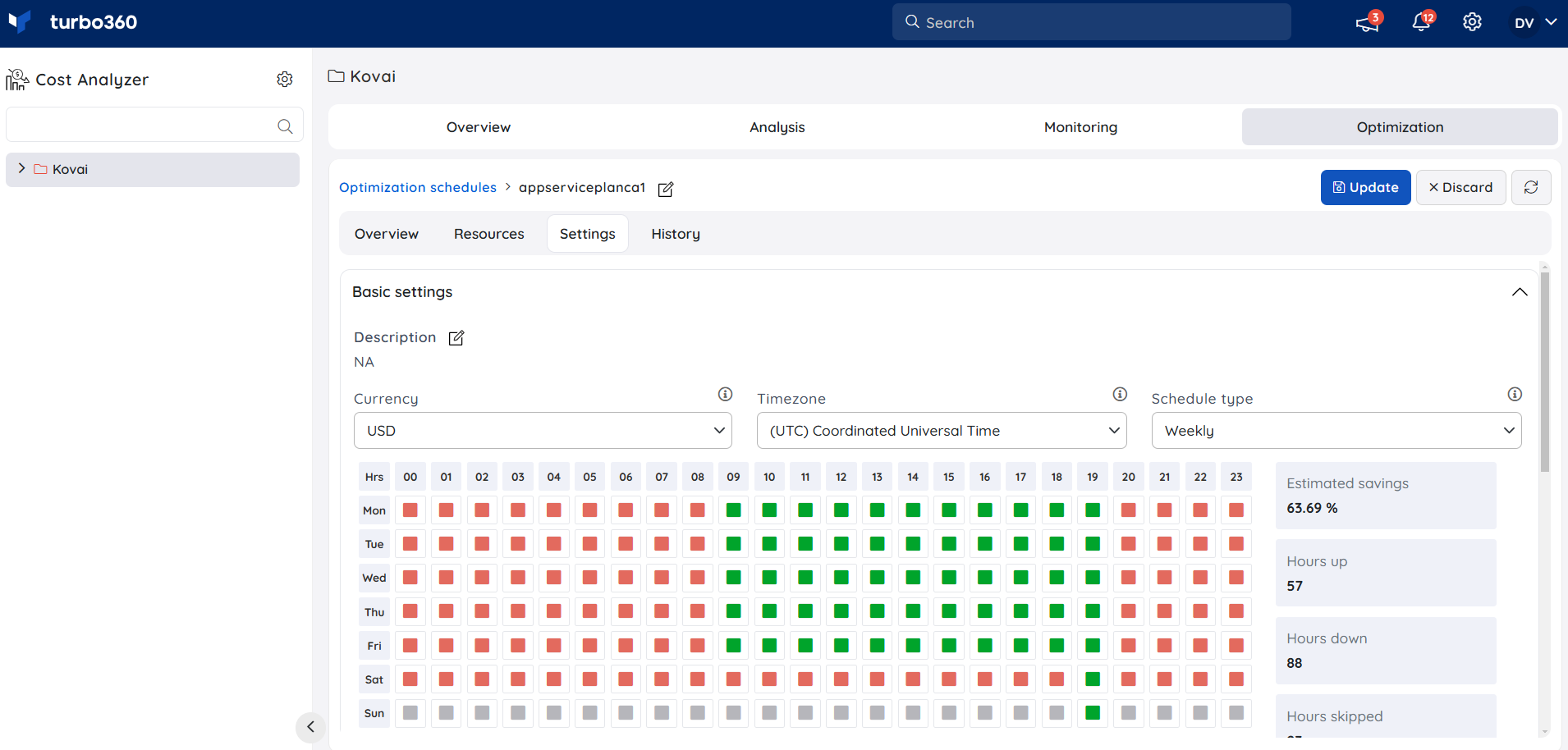This screenshot has height=750, width=1568.
Task: Collapse the Basic settings section
Action: tap(1520, 292)
